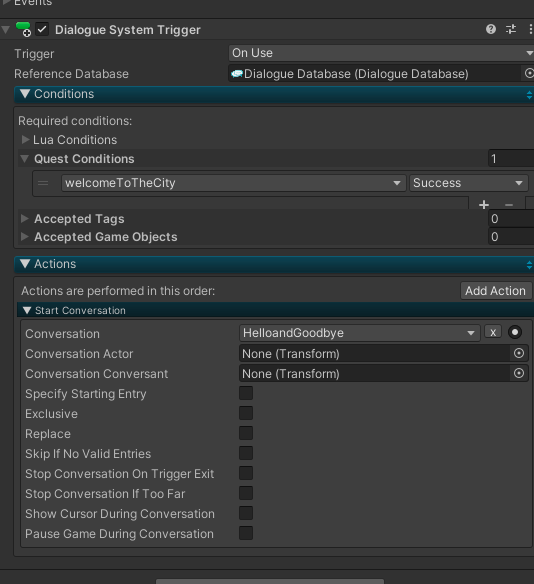
Task: Click the Reference Database label
Action: [x=71, y=74]
